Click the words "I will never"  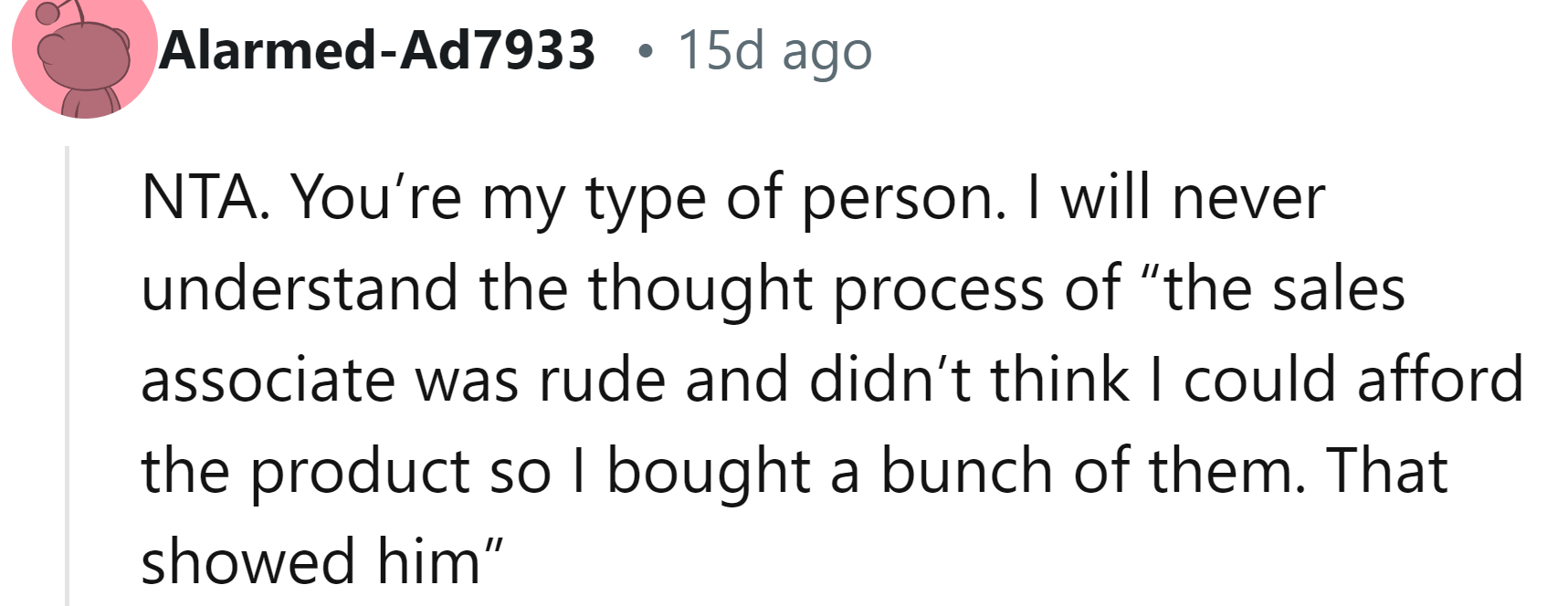point(1176,197)
